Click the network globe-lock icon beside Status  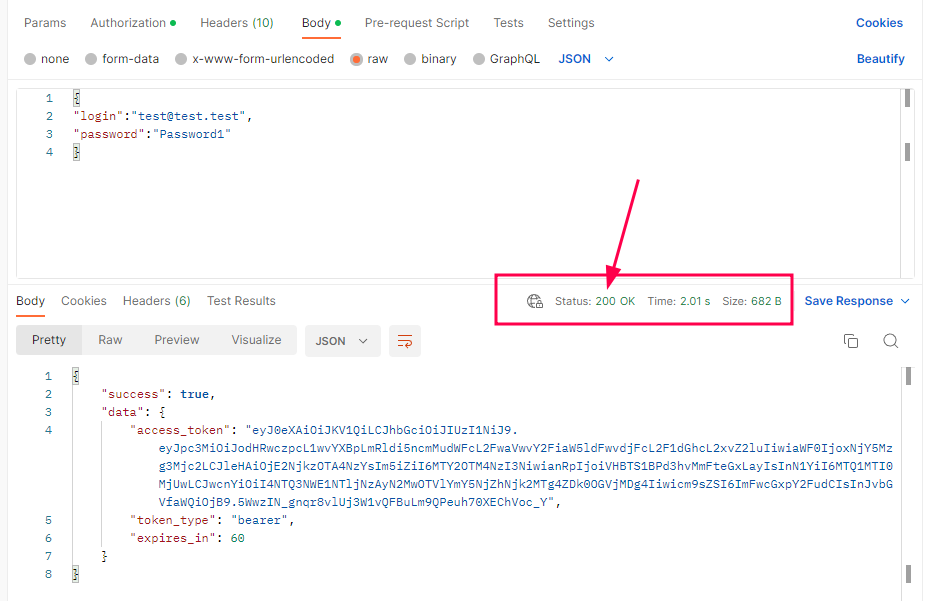point(534,301)
